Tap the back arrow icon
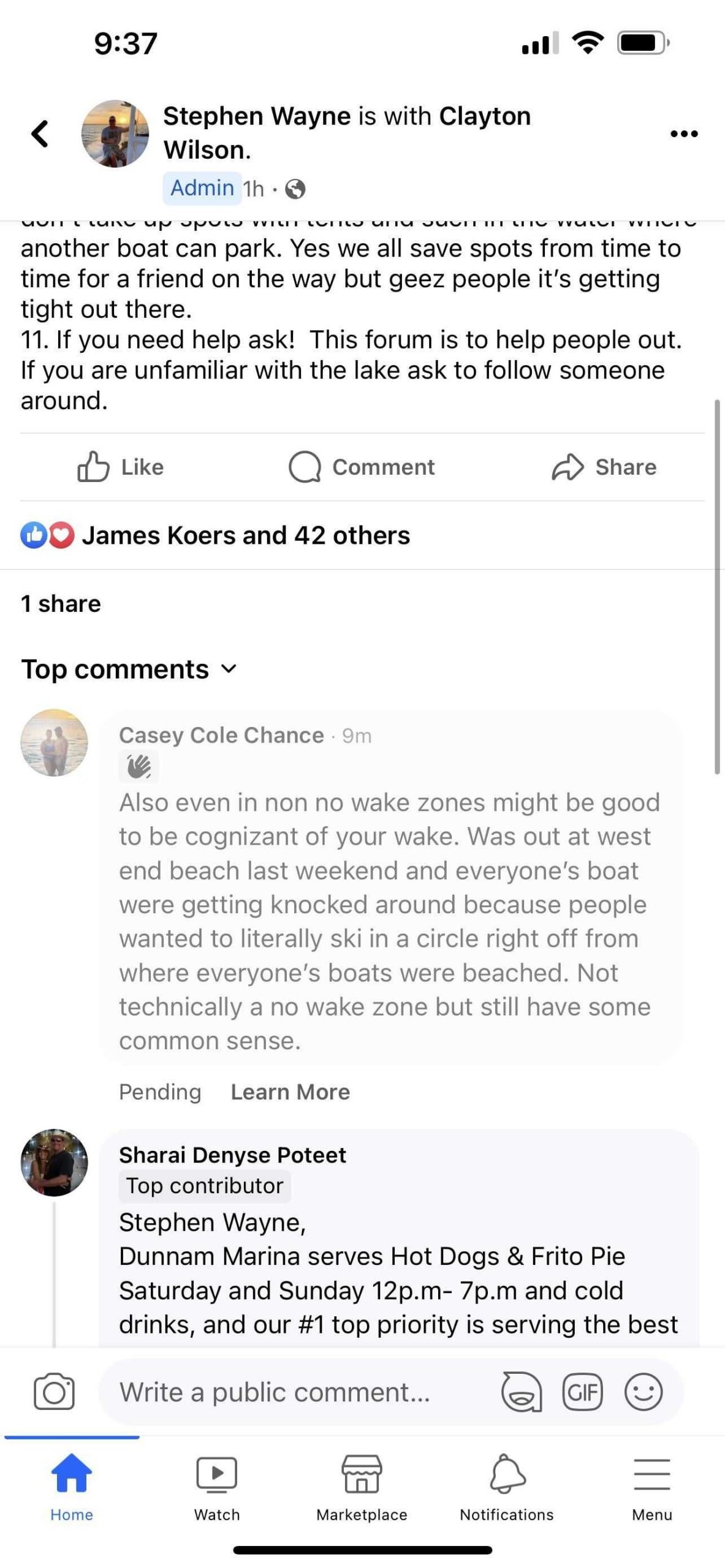 (x=40, y=134)
